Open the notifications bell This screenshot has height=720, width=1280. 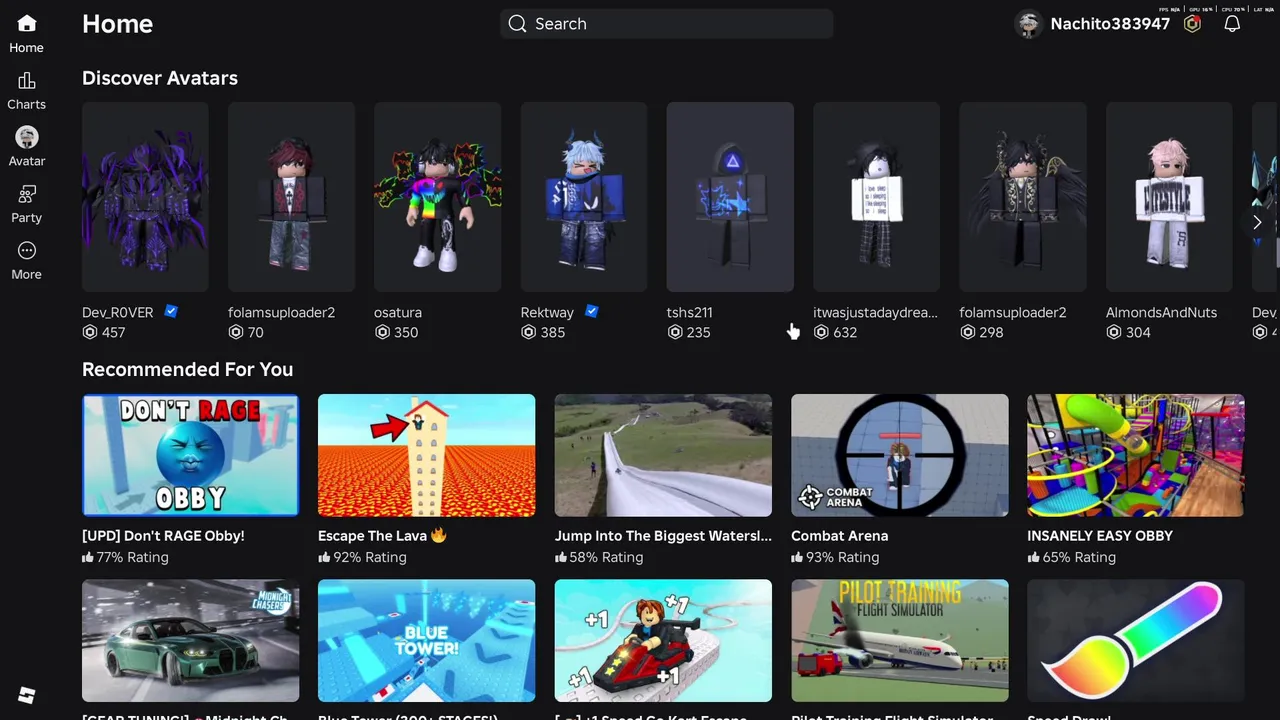pos(1232,24)
